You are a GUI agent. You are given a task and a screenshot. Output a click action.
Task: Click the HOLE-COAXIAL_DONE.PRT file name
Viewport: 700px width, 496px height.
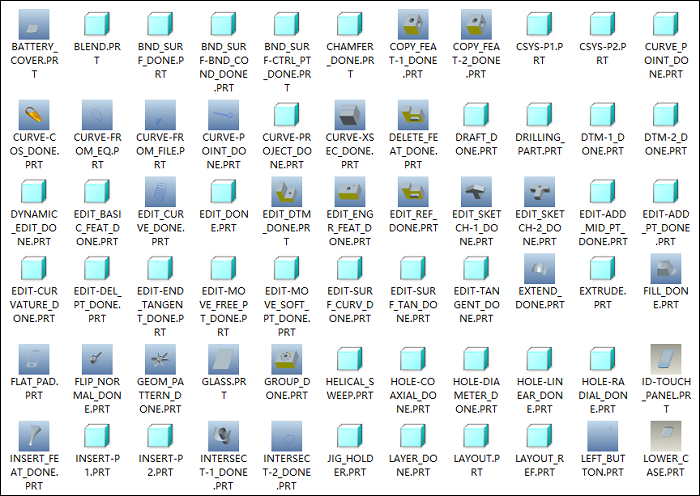tap(413, 395)
